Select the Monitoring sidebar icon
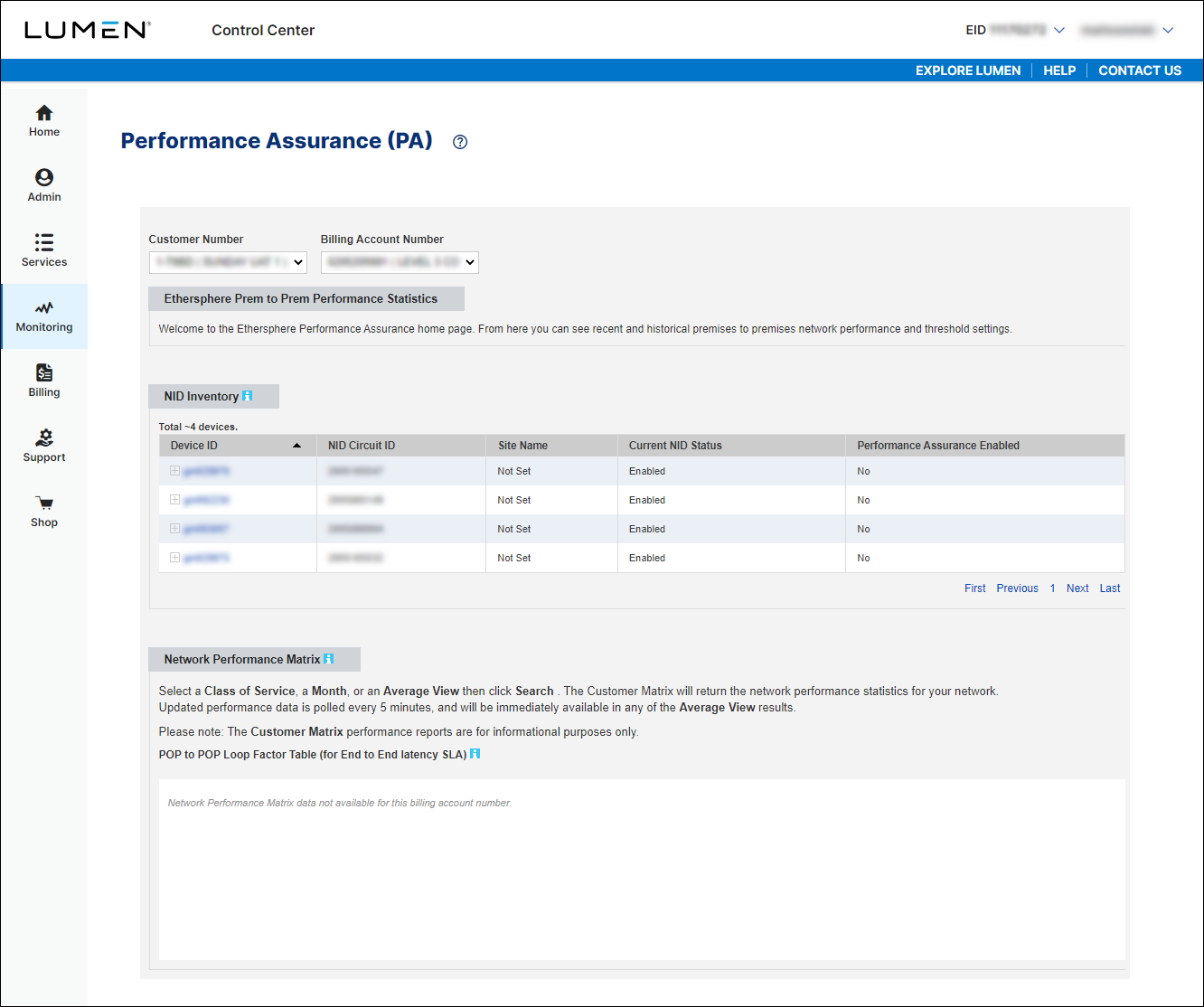The width and height of the screenshot is (1204, 1007). coord(44,308)
